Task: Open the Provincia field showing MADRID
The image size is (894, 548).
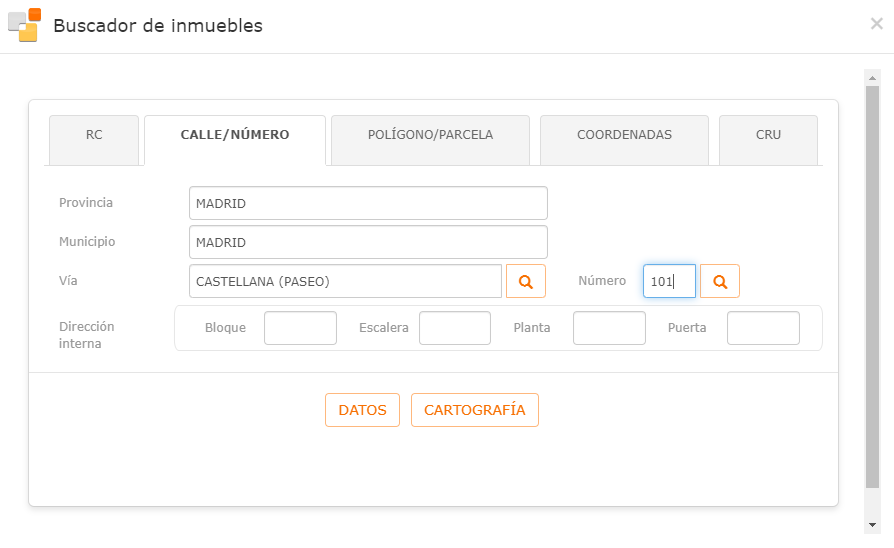Action: coord(368,203)
